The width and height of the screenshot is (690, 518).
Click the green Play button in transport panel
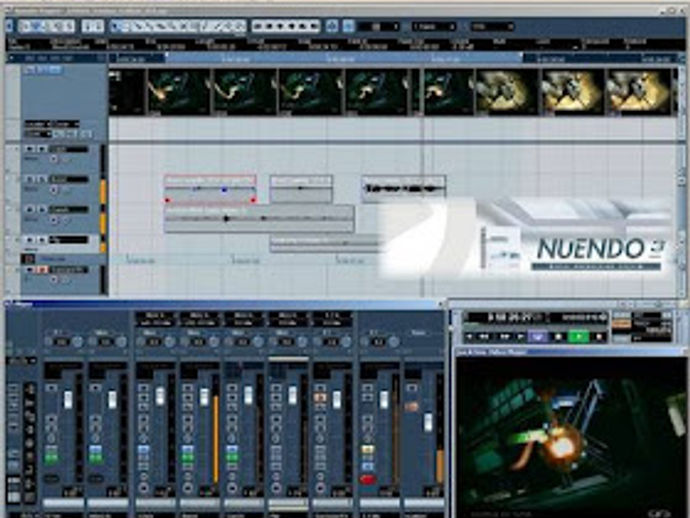(579, 337)
